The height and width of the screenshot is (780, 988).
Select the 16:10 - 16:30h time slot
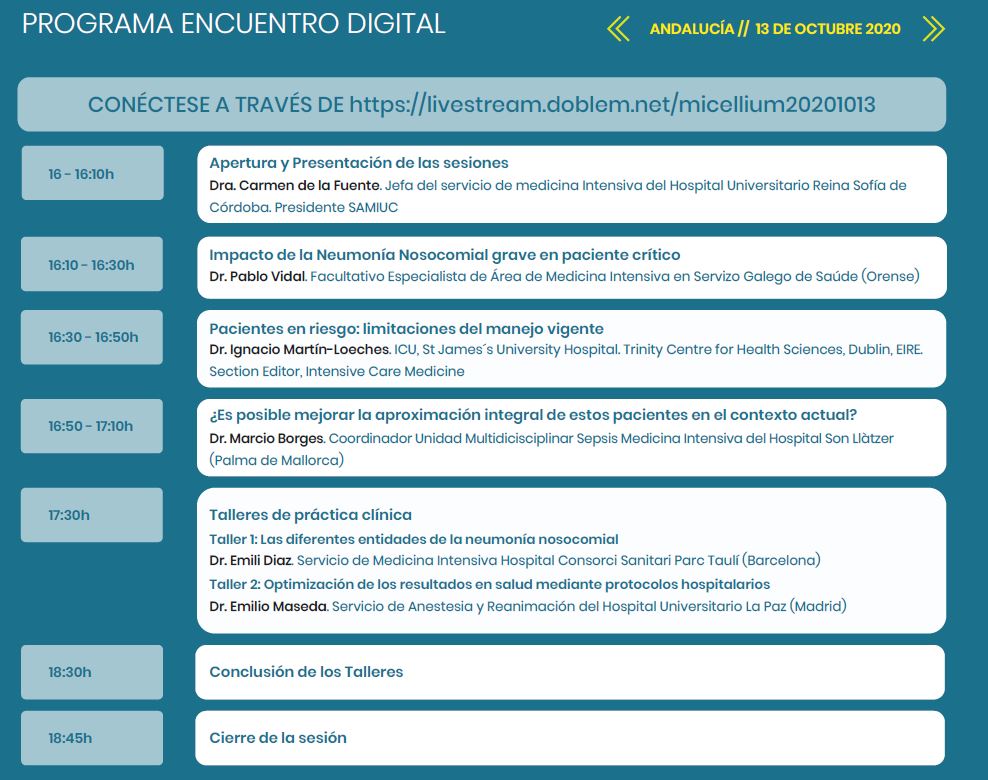point(91,265)
